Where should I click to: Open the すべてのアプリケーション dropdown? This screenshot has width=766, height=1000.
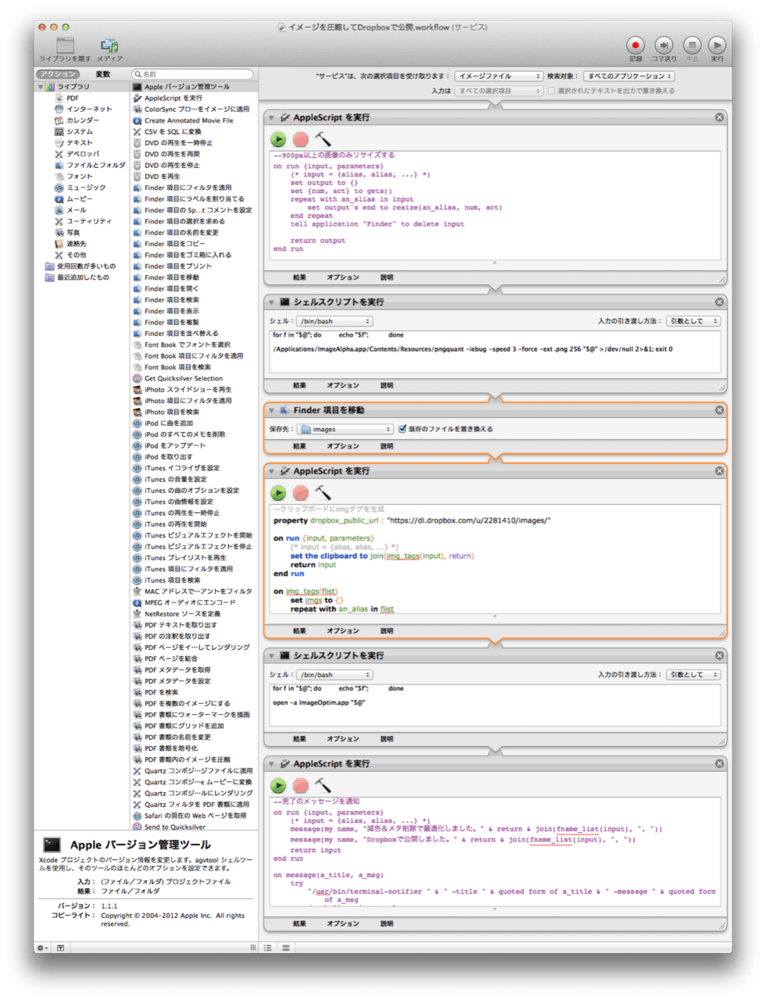point(629,76)
